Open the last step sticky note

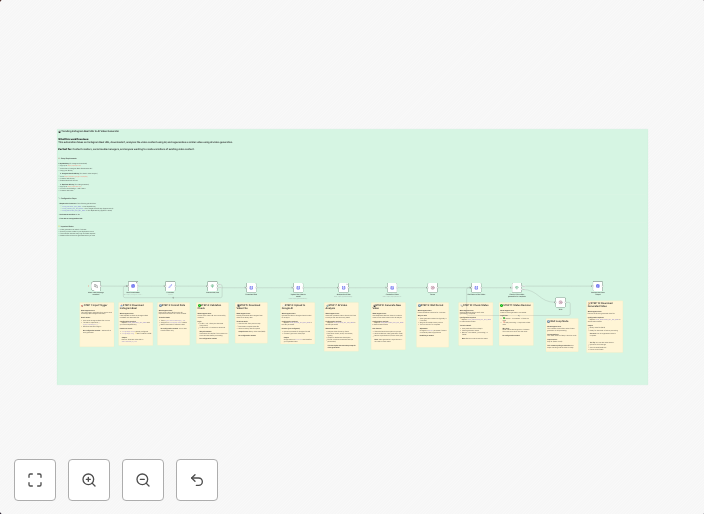point(605,326)
